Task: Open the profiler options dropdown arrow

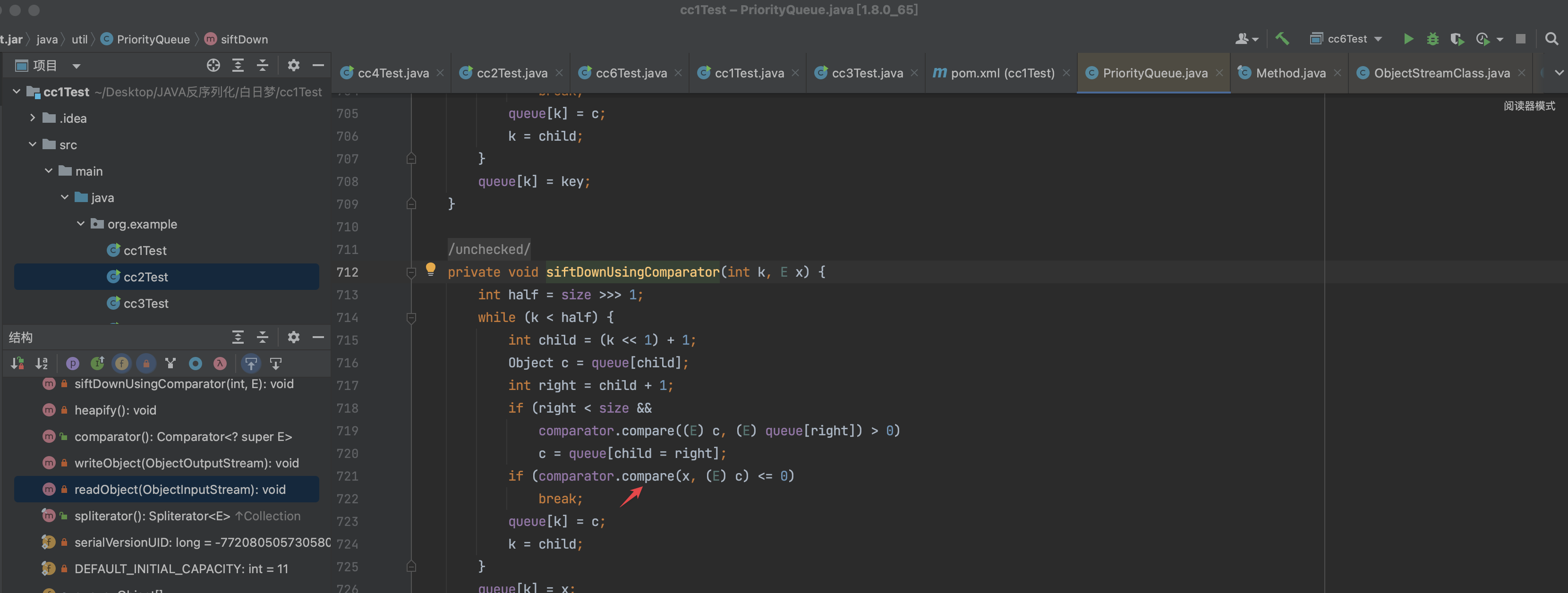Action: tap(1500, 40)
